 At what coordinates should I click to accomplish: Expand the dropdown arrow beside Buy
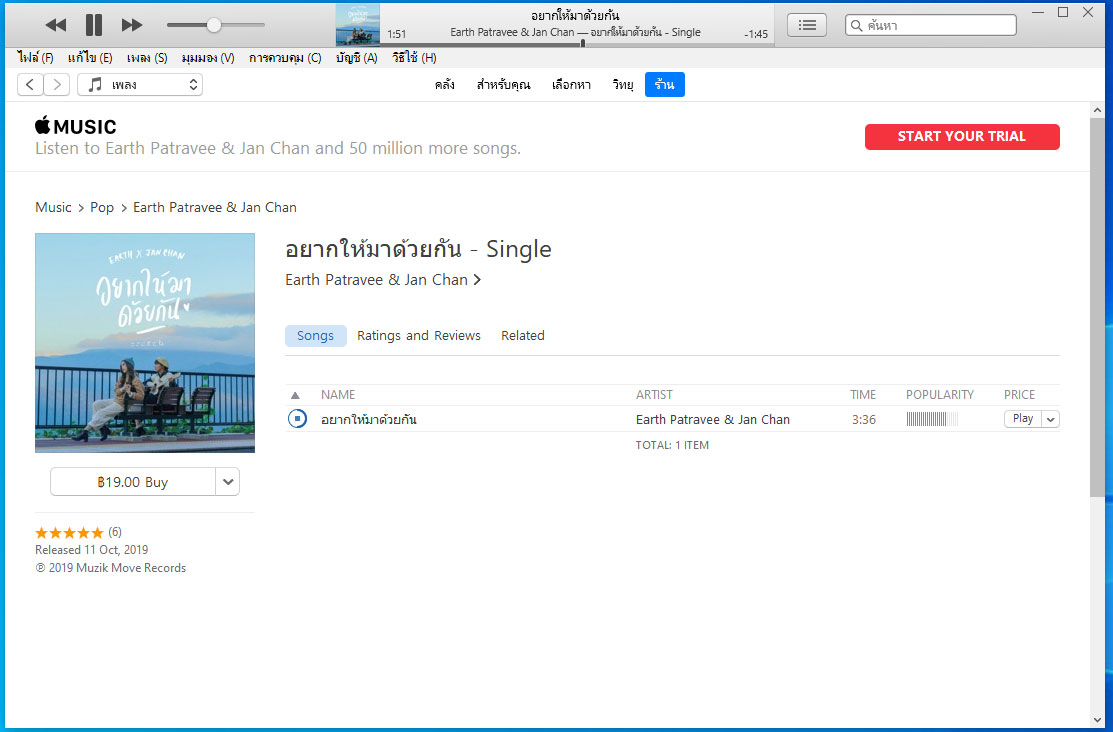tap(228, 482)
